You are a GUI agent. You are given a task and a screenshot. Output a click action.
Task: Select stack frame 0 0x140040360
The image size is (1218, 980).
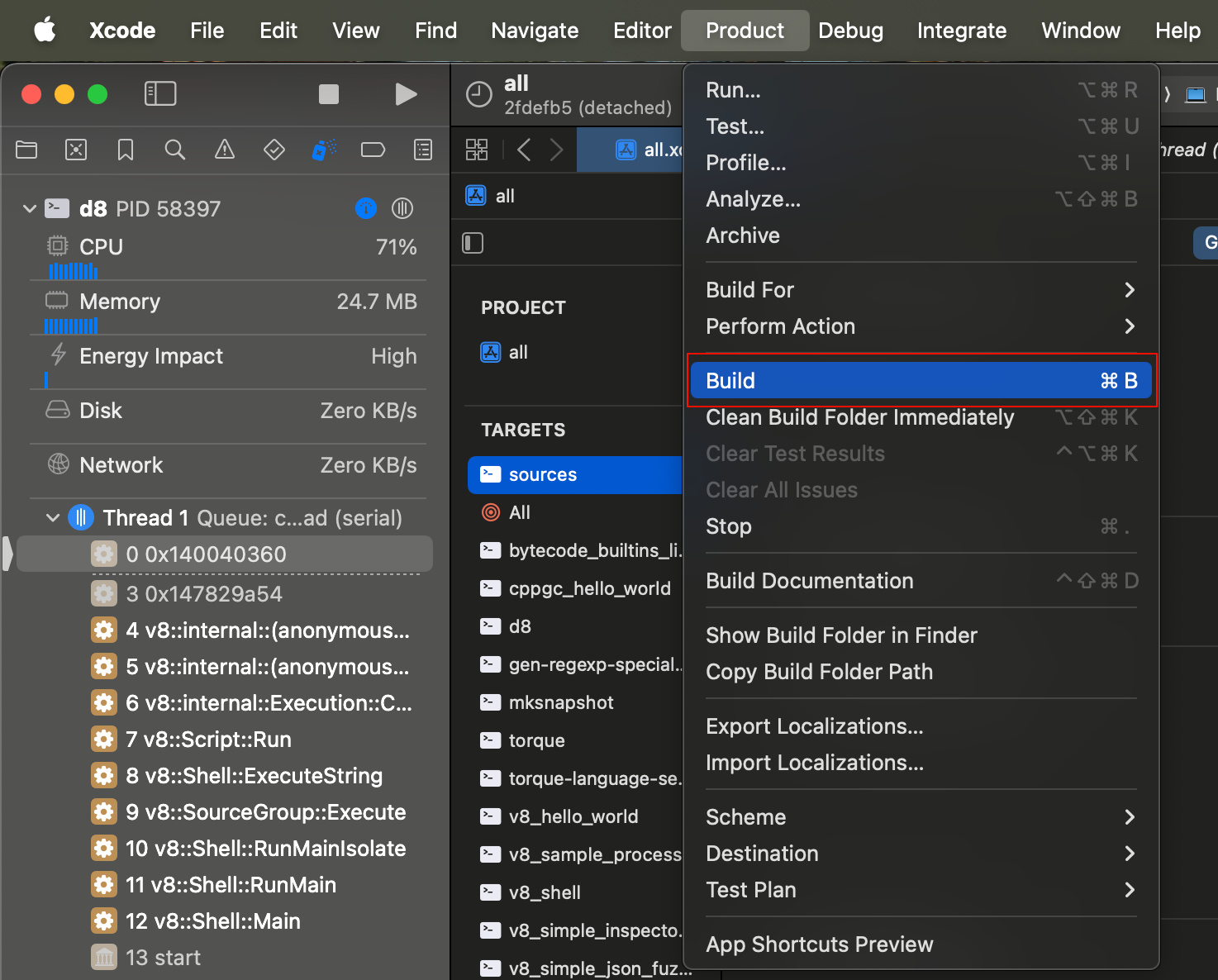(x=225, y=554)
